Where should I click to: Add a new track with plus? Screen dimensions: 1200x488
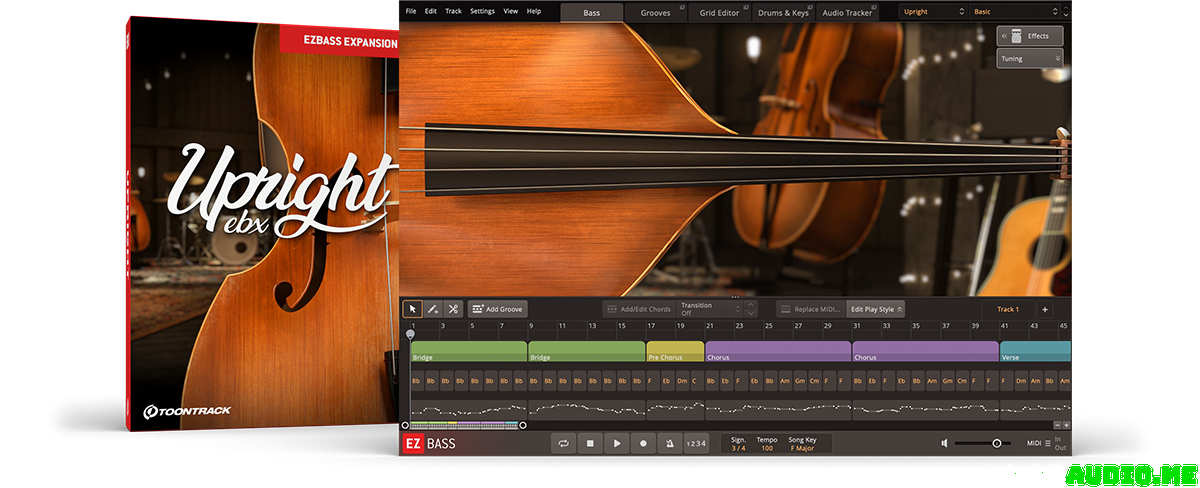[1045, 309]
